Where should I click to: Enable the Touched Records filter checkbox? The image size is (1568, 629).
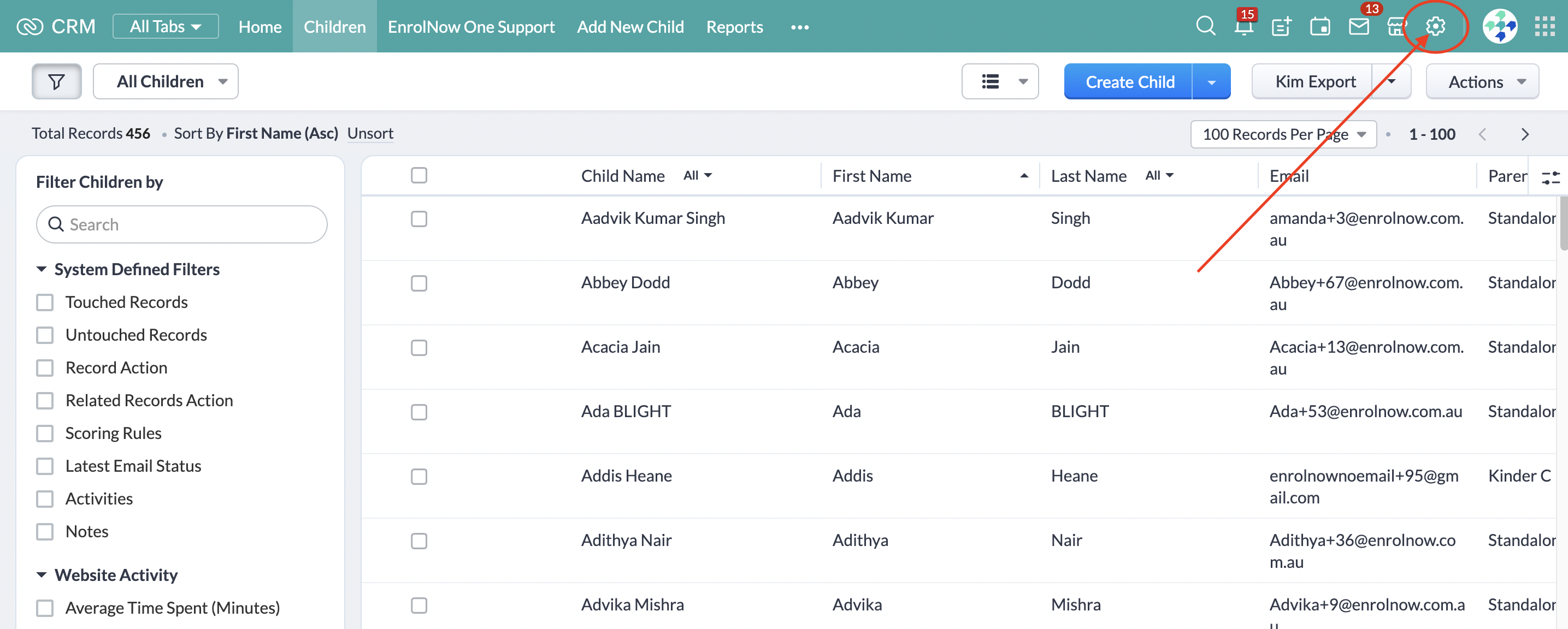[x=45, y=302]
